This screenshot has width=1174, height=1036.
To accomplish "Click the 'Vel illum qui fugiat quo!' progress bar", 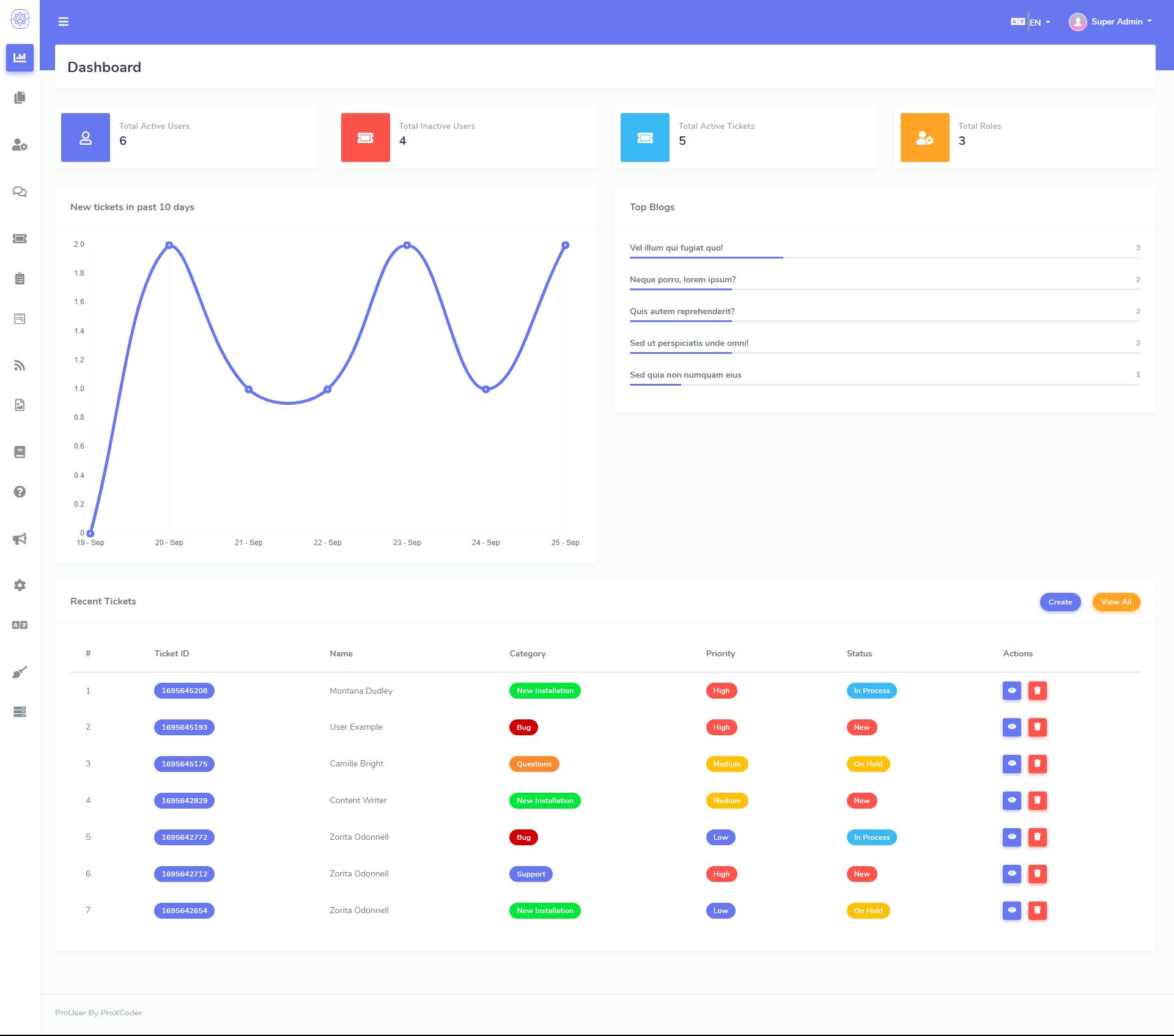I will 884,258.
